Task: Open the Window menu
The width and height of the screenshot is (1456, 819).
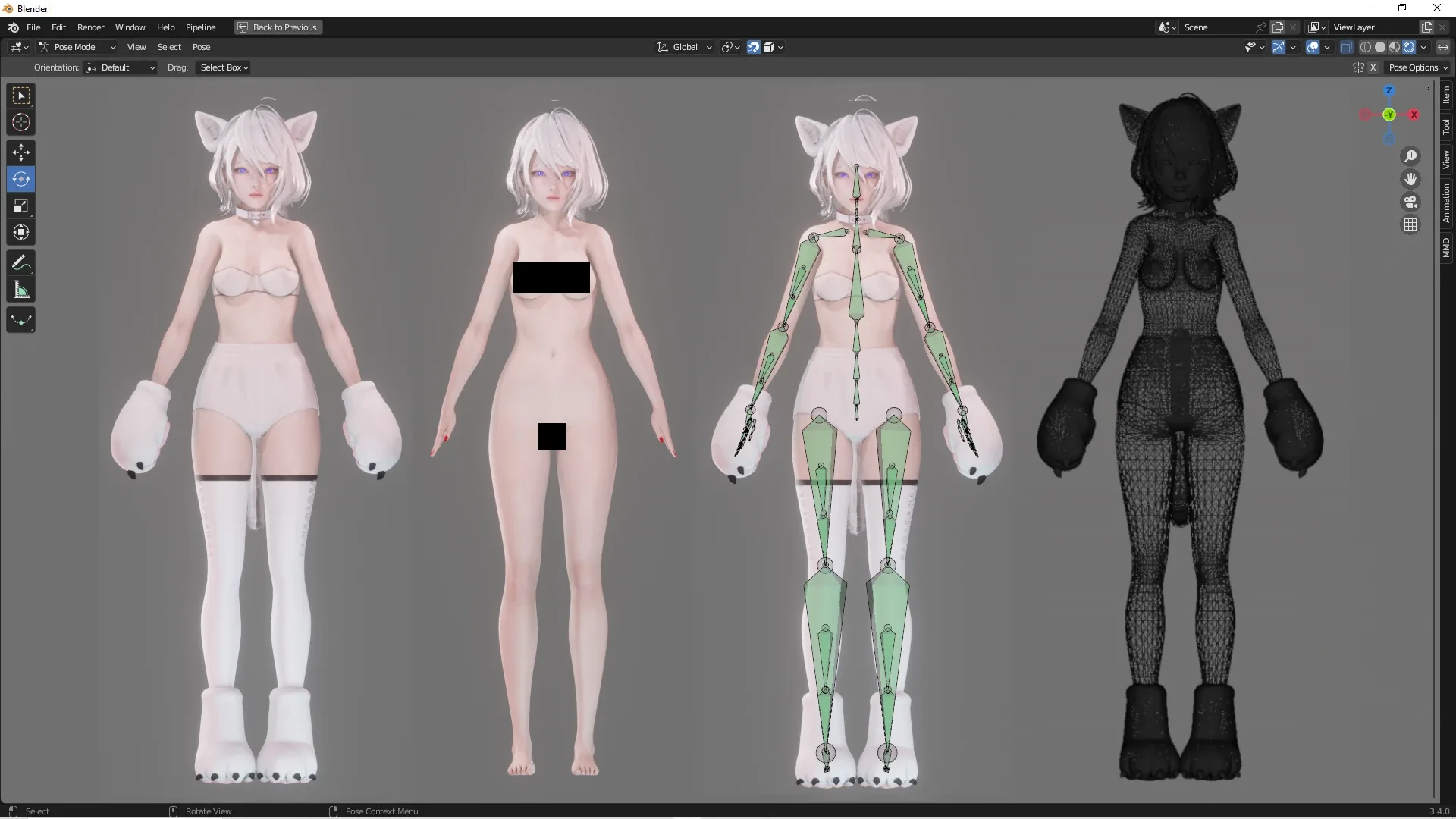Action: tap(130, 27)
